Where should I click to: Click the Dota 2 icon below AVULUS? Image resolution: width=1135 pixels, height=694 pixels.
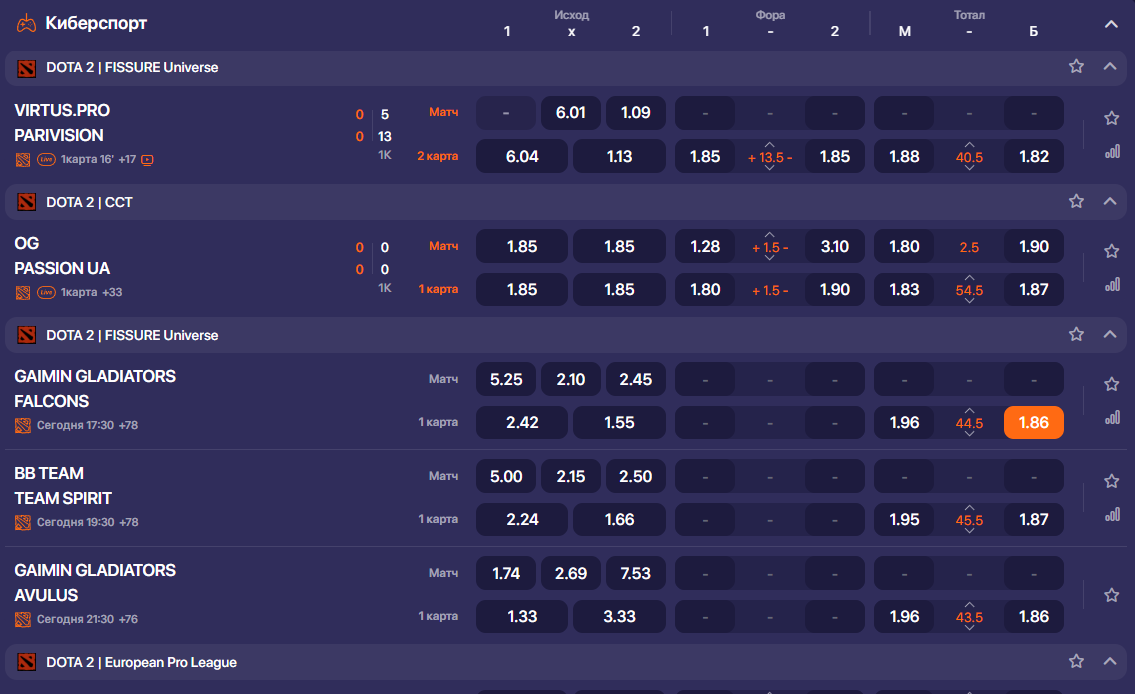tap(23, 619)
